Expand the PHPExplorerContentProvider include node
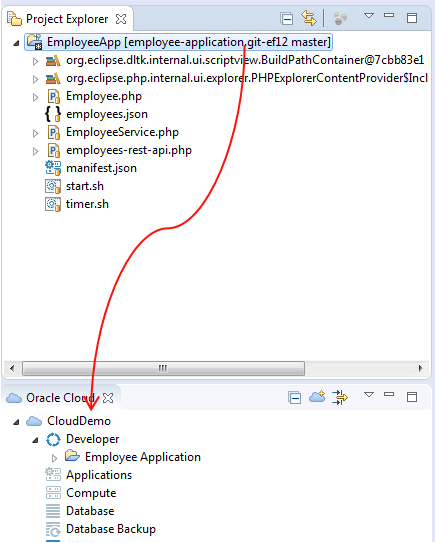Image resolution: width=435 pixels, height=543 pixels. pos(35,79)
